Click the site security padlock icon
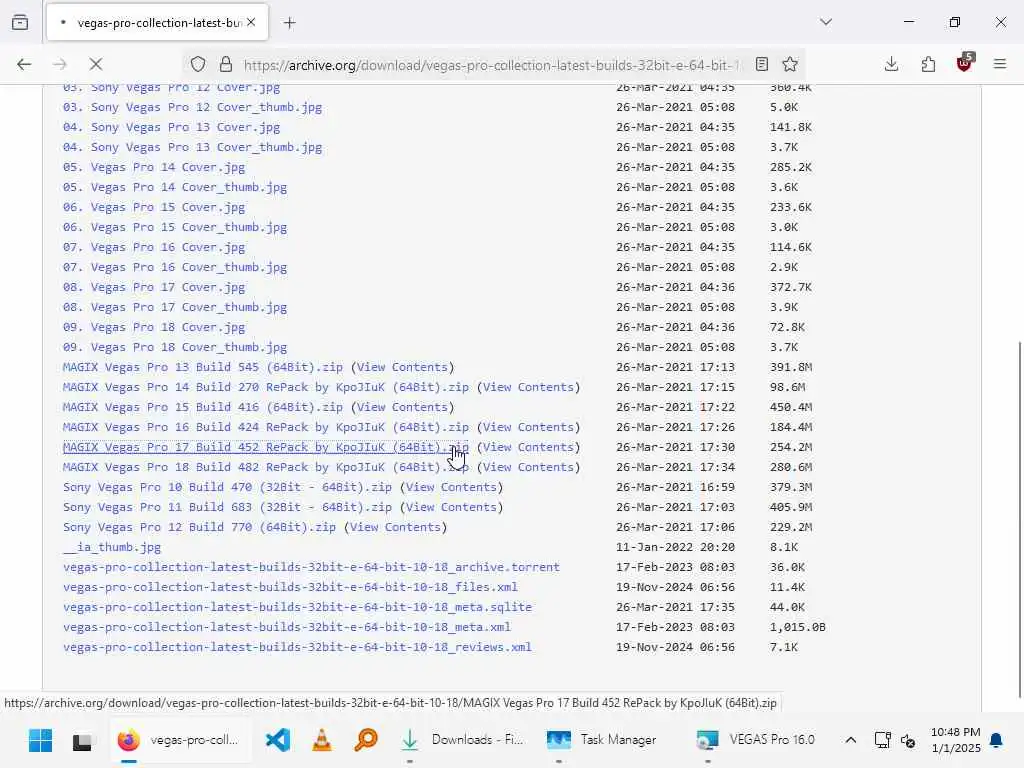The width and height of the screenshot is (1024, 768). point(226,64)
